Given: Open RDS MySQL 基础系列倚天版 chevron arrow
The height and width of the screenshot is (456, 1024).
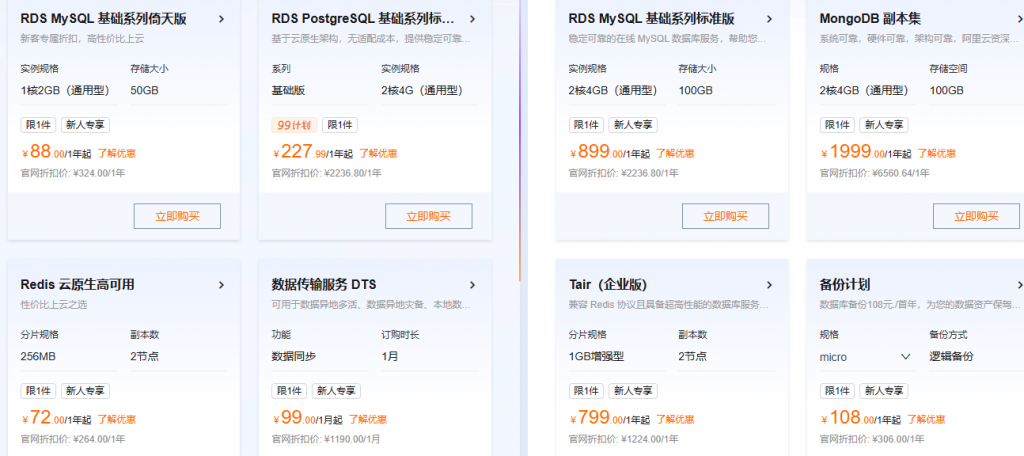Looking at the screenshot, I should (221, 19).
